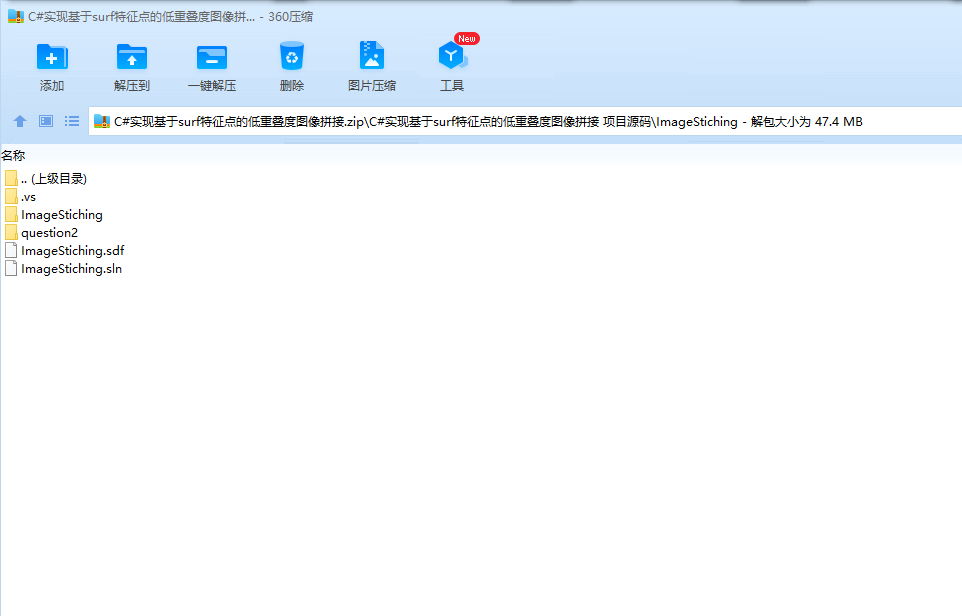This screenshot has width=962, height=616.
Task: Click the .vs folder's icon
Action: click(x=11, y=197)
